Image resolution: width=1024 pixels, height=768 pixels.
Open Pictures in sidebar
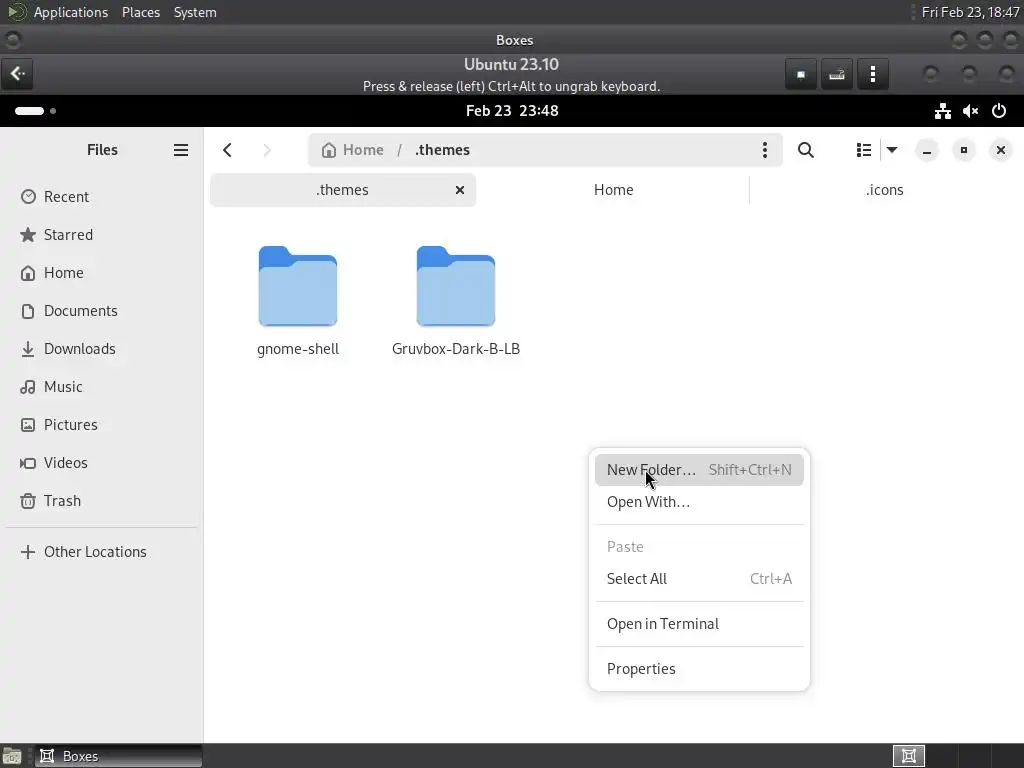pos(102,424)
